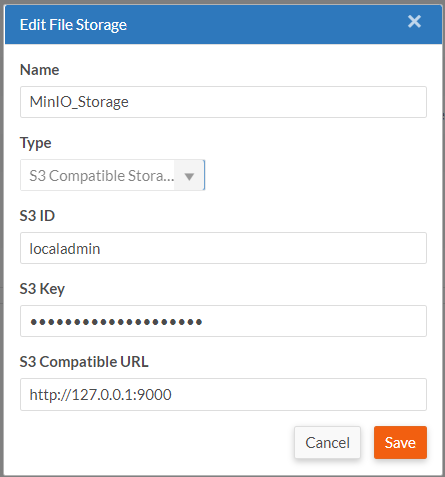The width and height of the screenshot is (445, 477).
Task: Focus the S3 ID input field
Action: point(223,248)
